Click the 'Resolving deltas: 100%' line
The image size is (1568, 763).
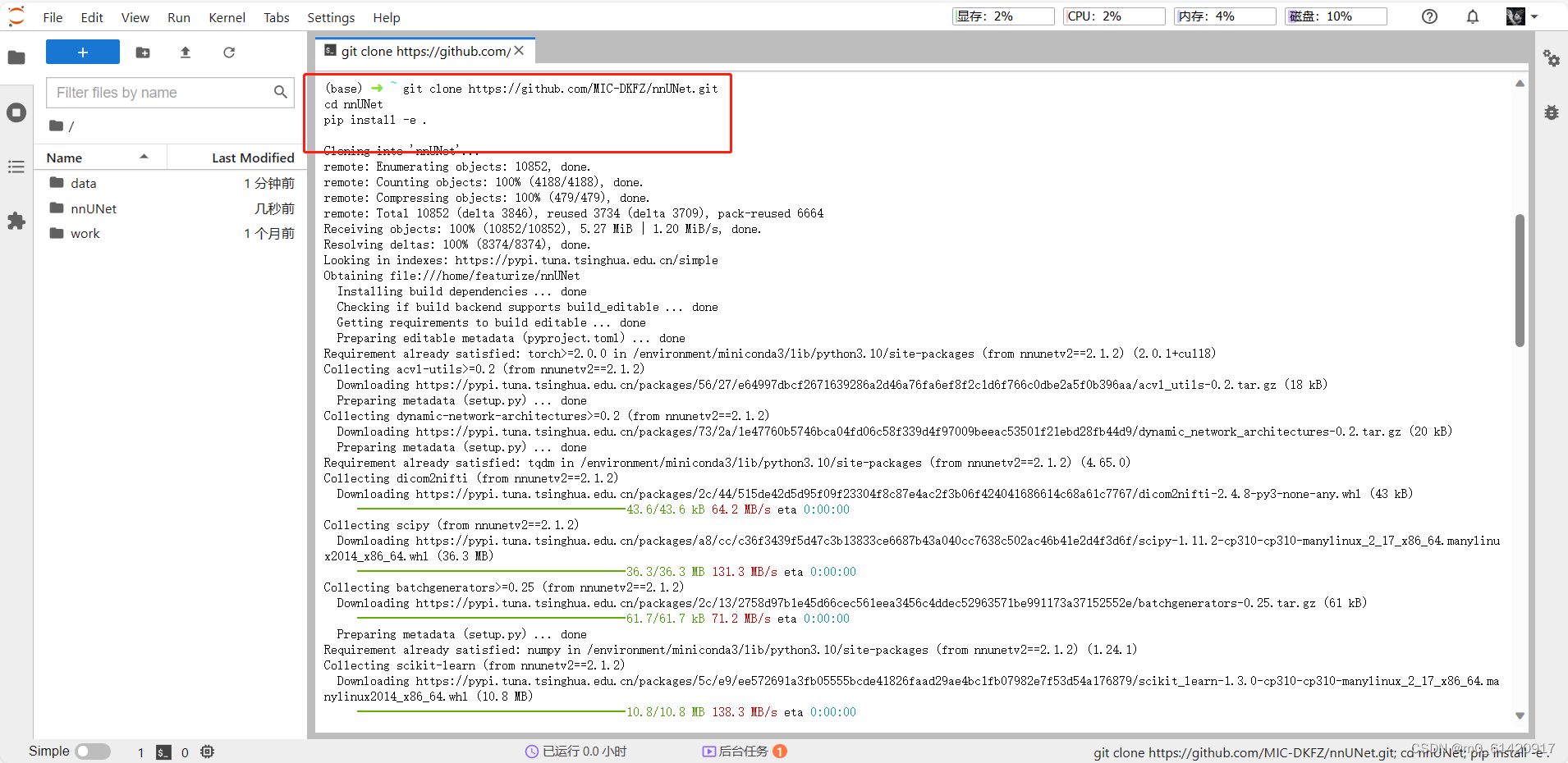tap(456, 244)
